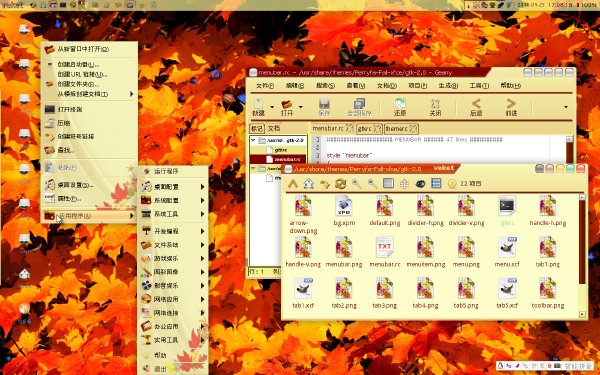
Task: Switch to the Documents (文档) sidebar tab
Action: click(274, 128)
